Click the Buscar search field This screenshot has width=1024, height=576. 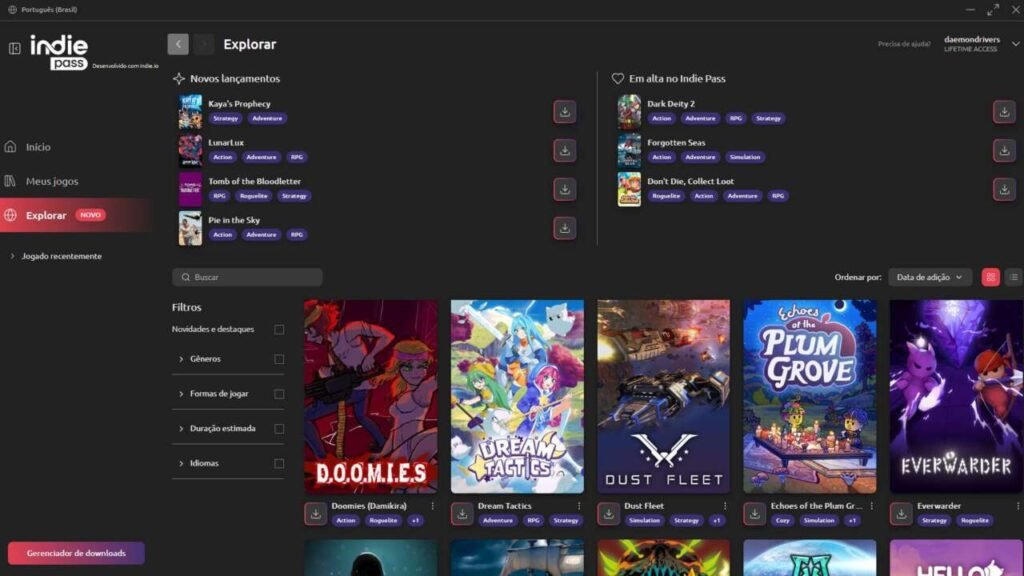click(x=248, y=277)
